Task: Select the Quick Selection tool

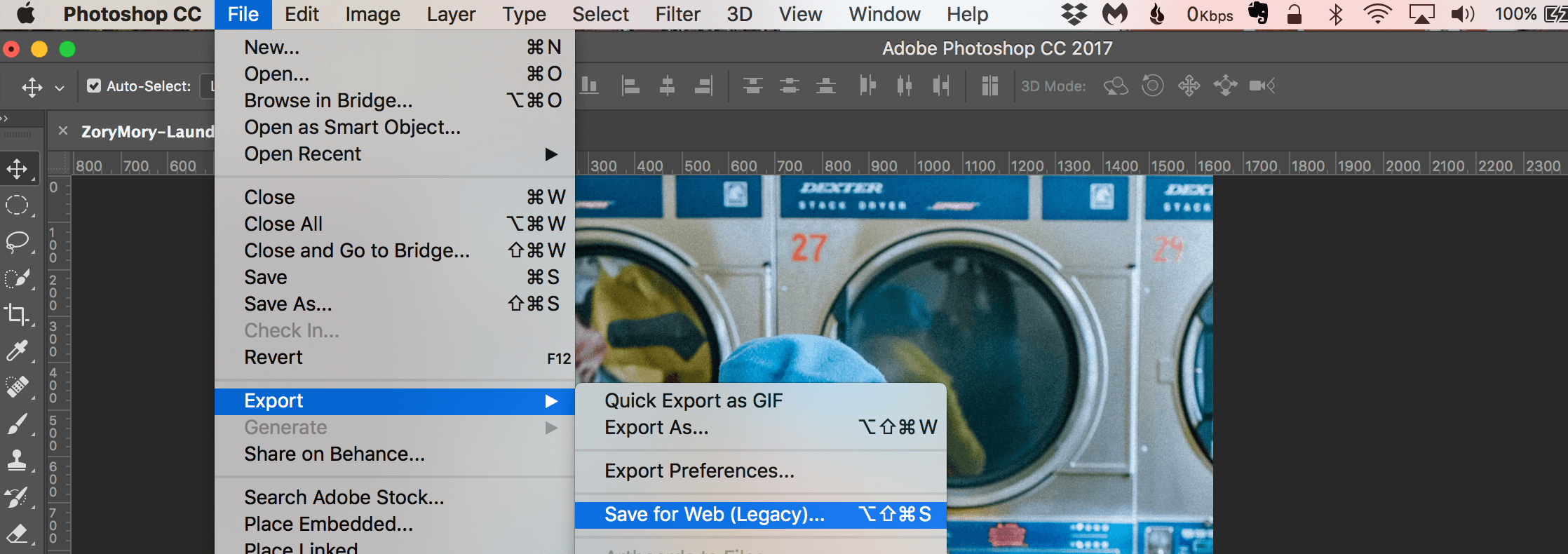Action: [x=17, y=278]
